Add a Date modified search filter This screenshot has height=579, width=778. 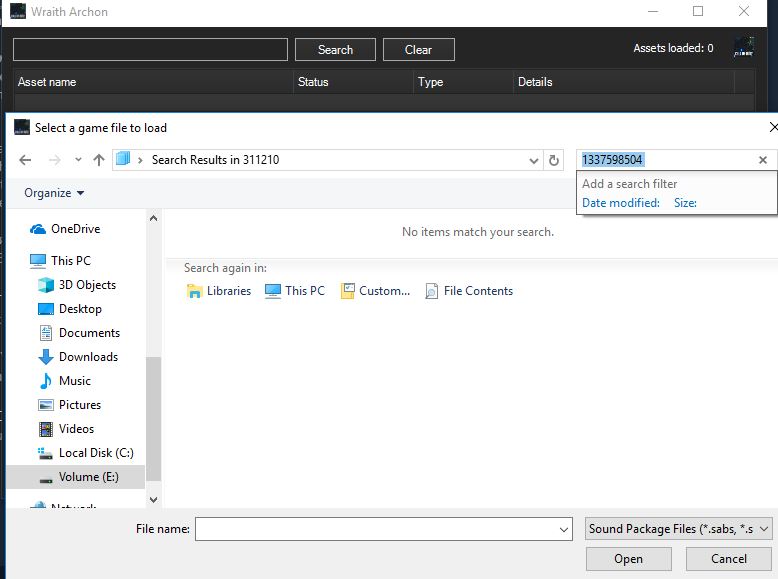pyautogui.click(x=620, y=203)
